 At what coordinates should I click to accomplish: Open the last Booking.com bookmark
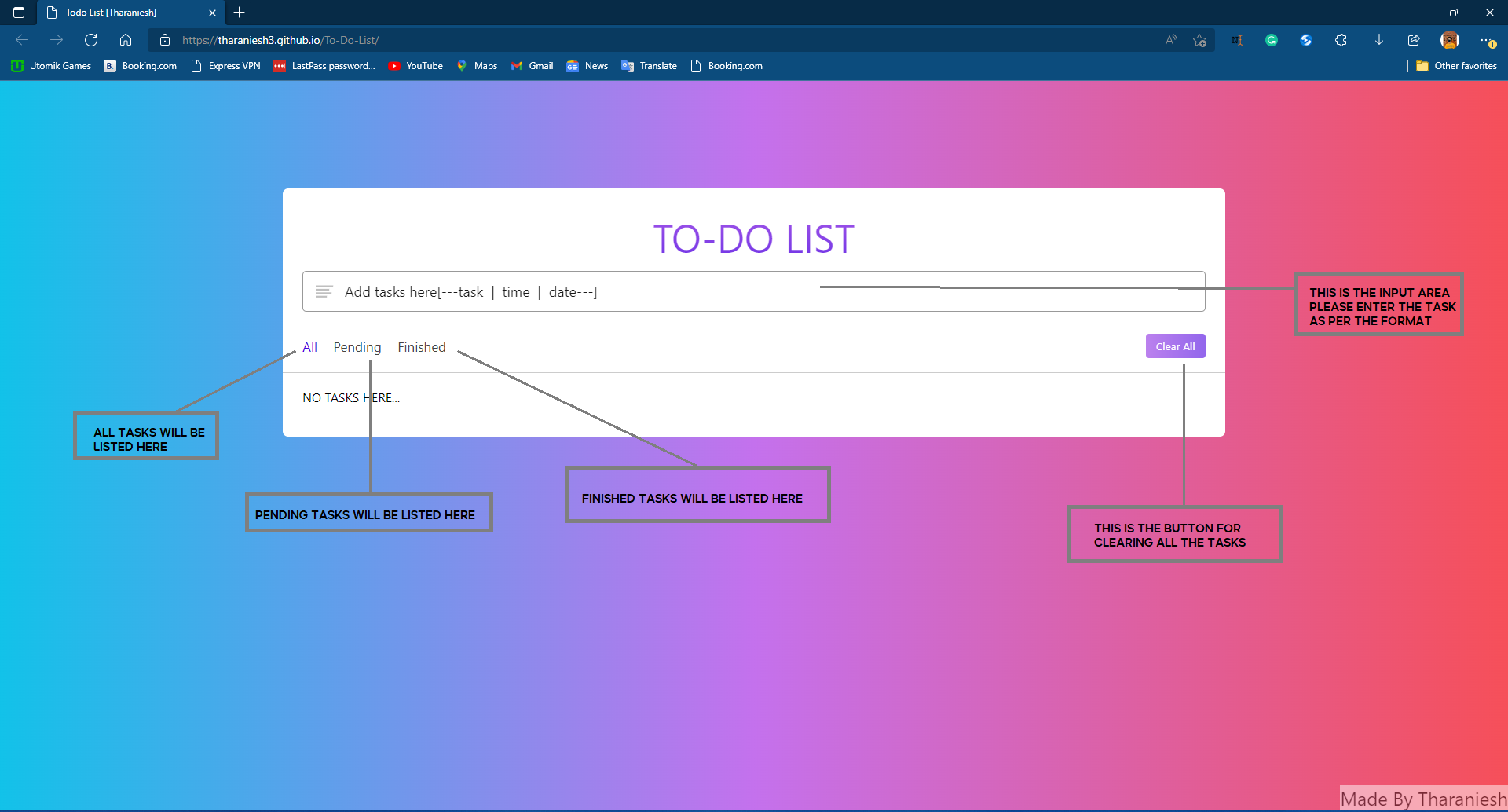(727, 66)
